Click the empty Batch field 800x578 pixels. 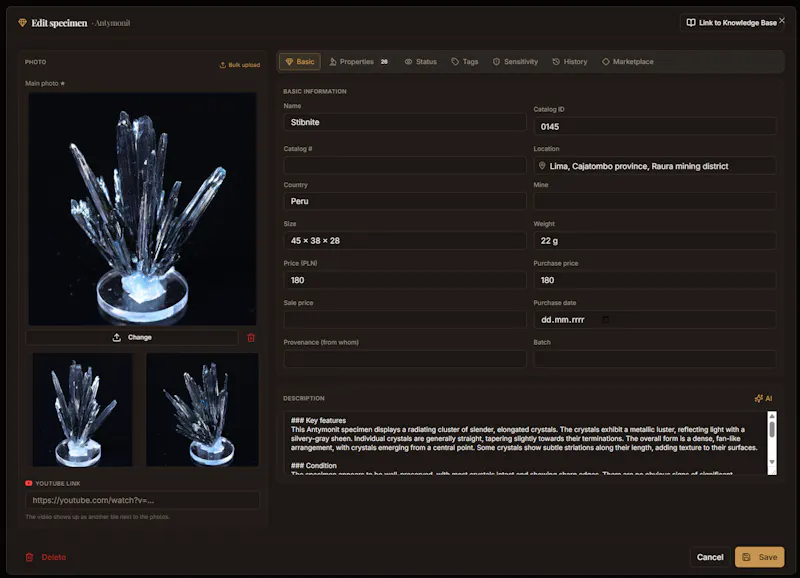(655, 359)
